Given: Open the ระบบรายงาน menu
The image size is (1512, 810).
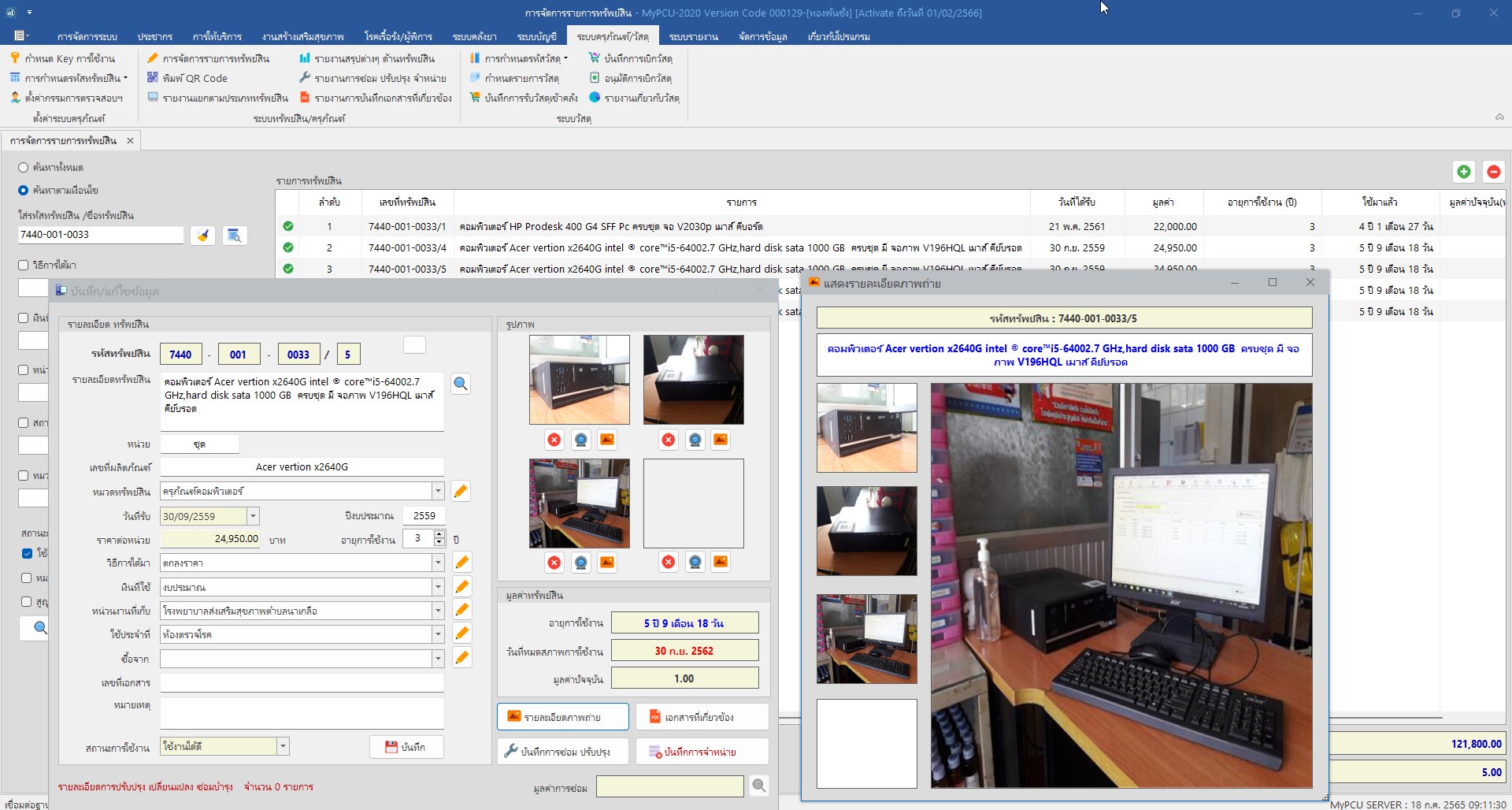Looking at the screenshot, I should [x=696, y=36].
